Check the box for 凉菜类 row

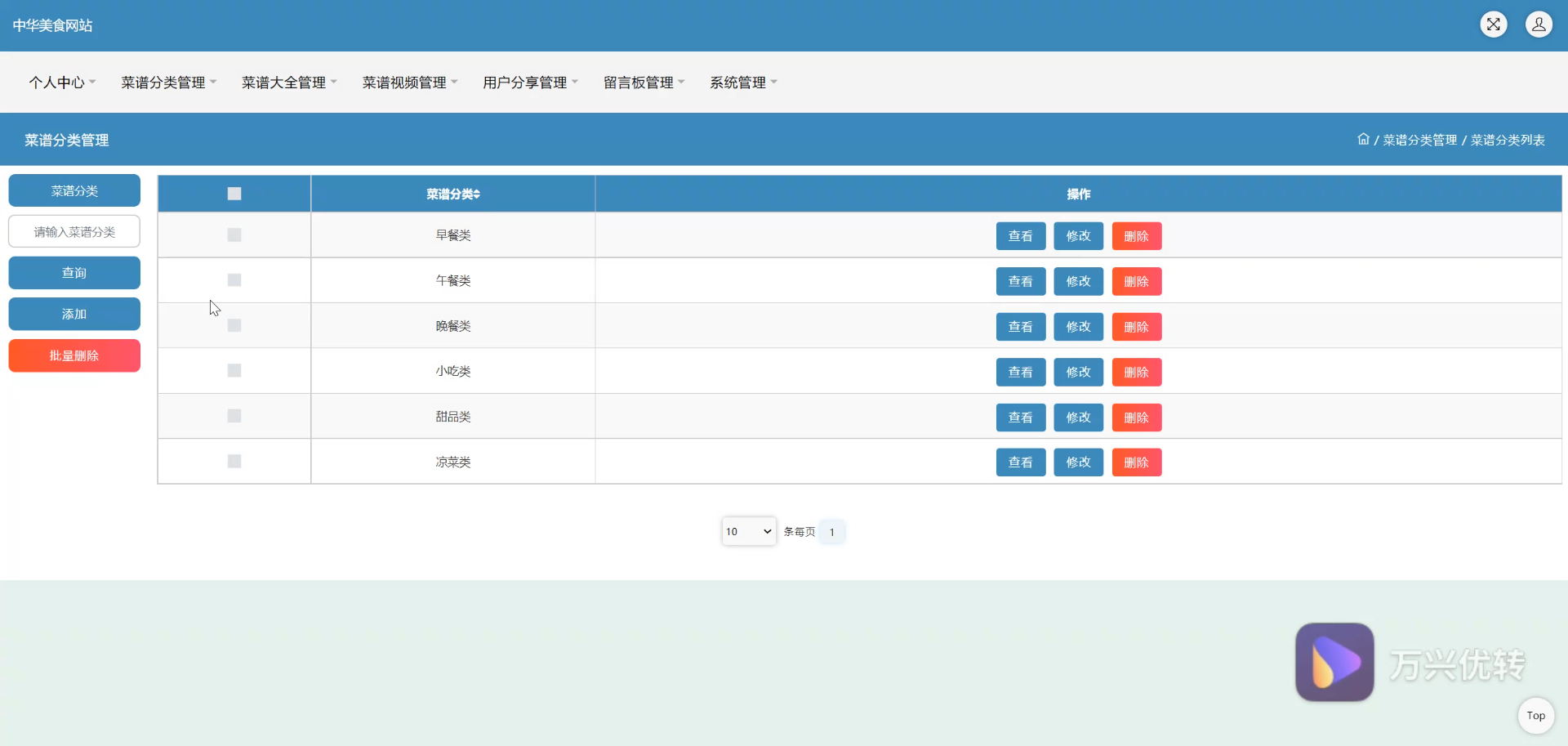click(x=234, y=462)
